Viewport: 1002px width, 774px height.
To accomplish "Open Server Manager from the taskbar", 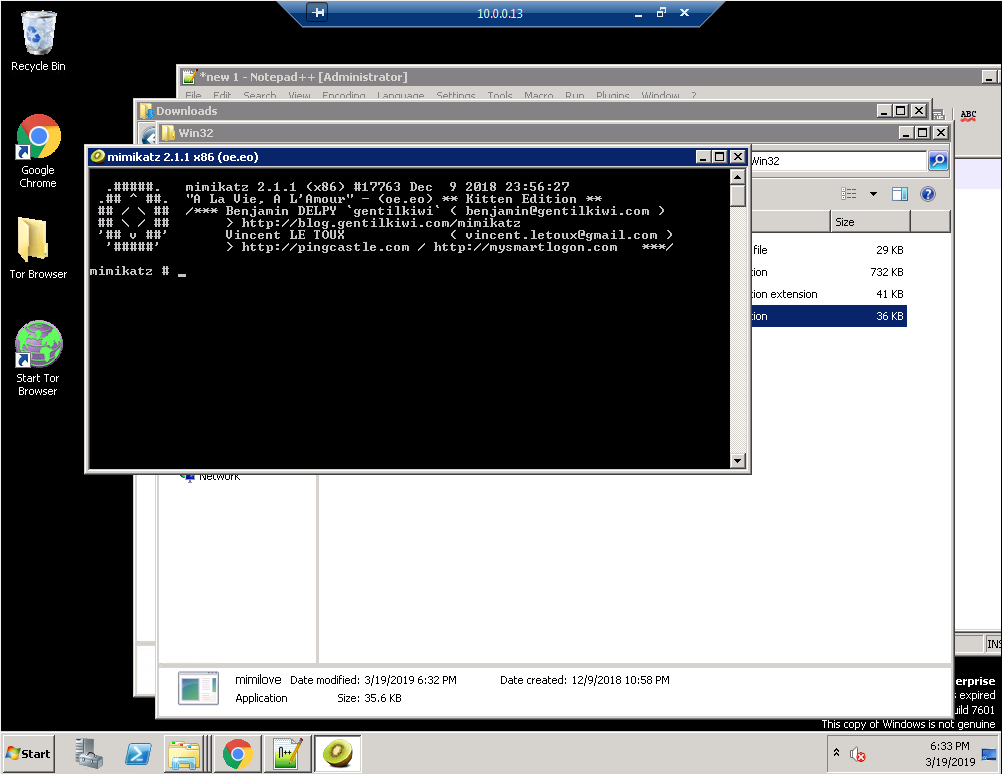I will (89, 754).
